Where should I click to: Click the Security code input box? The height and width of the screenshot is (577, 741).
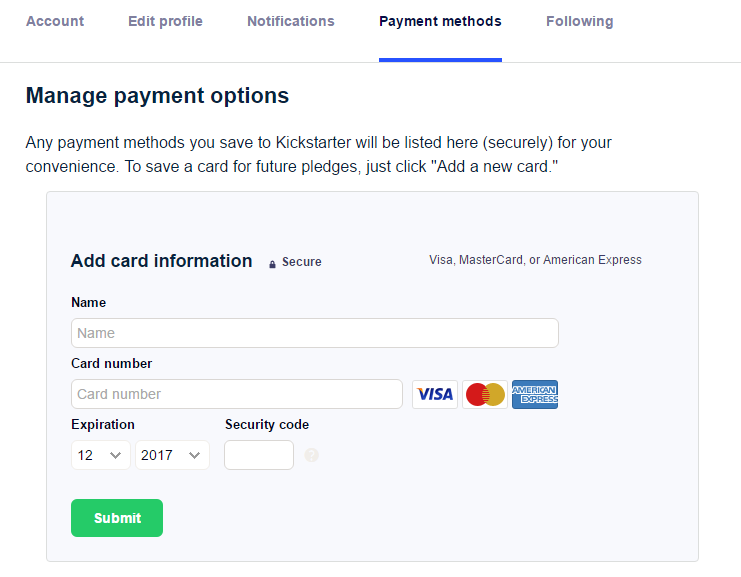click(259, 455)
